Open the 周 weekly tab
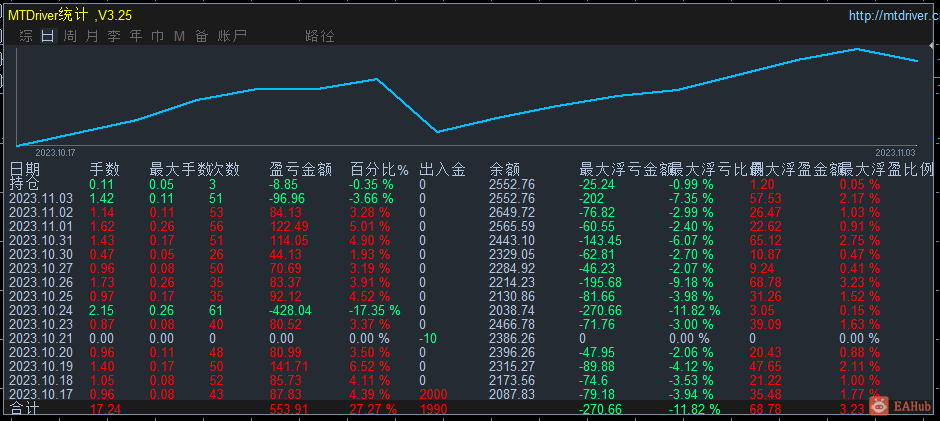 click(70, 37)
